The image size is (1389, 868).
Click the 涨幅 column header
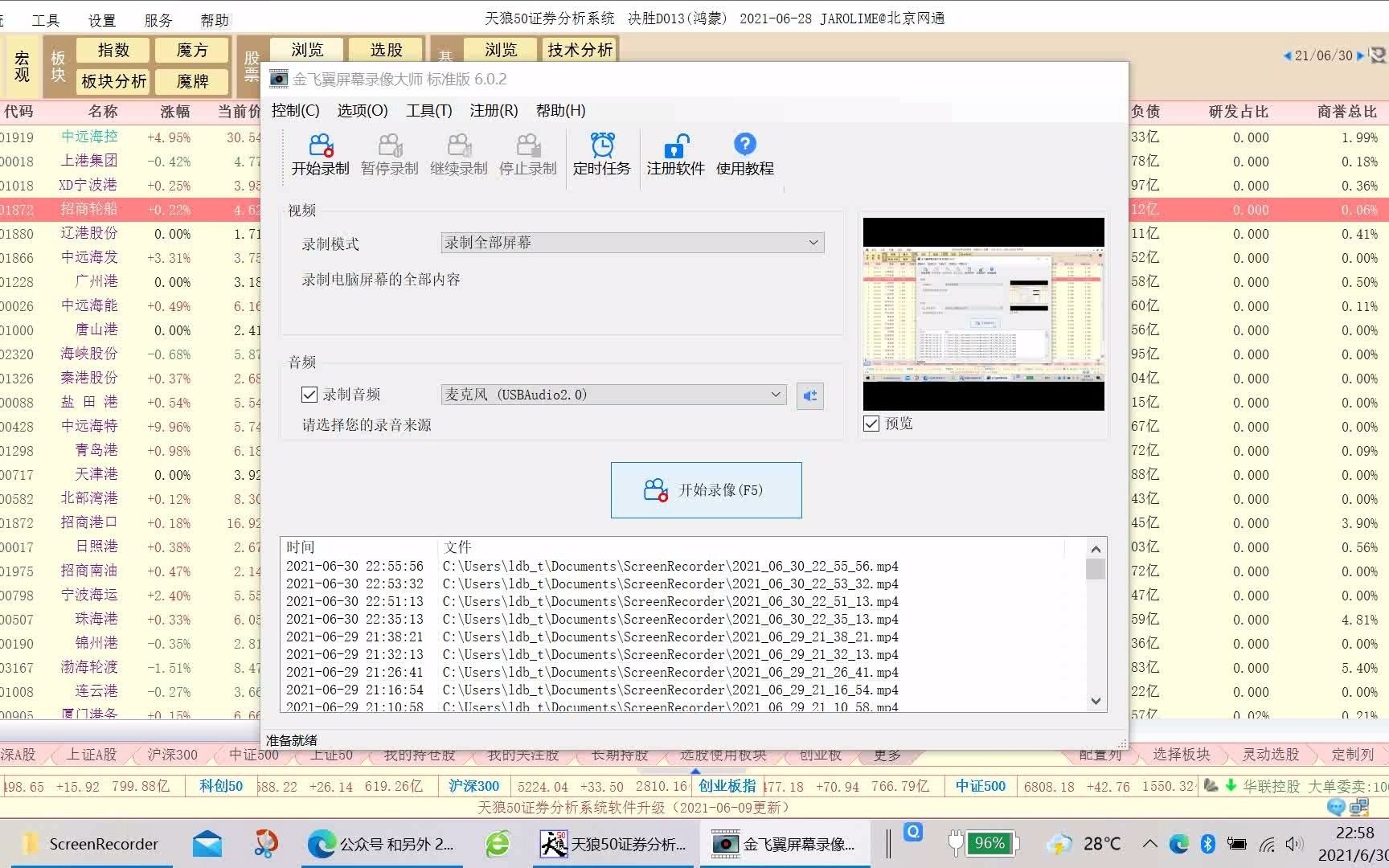point(174,112)
